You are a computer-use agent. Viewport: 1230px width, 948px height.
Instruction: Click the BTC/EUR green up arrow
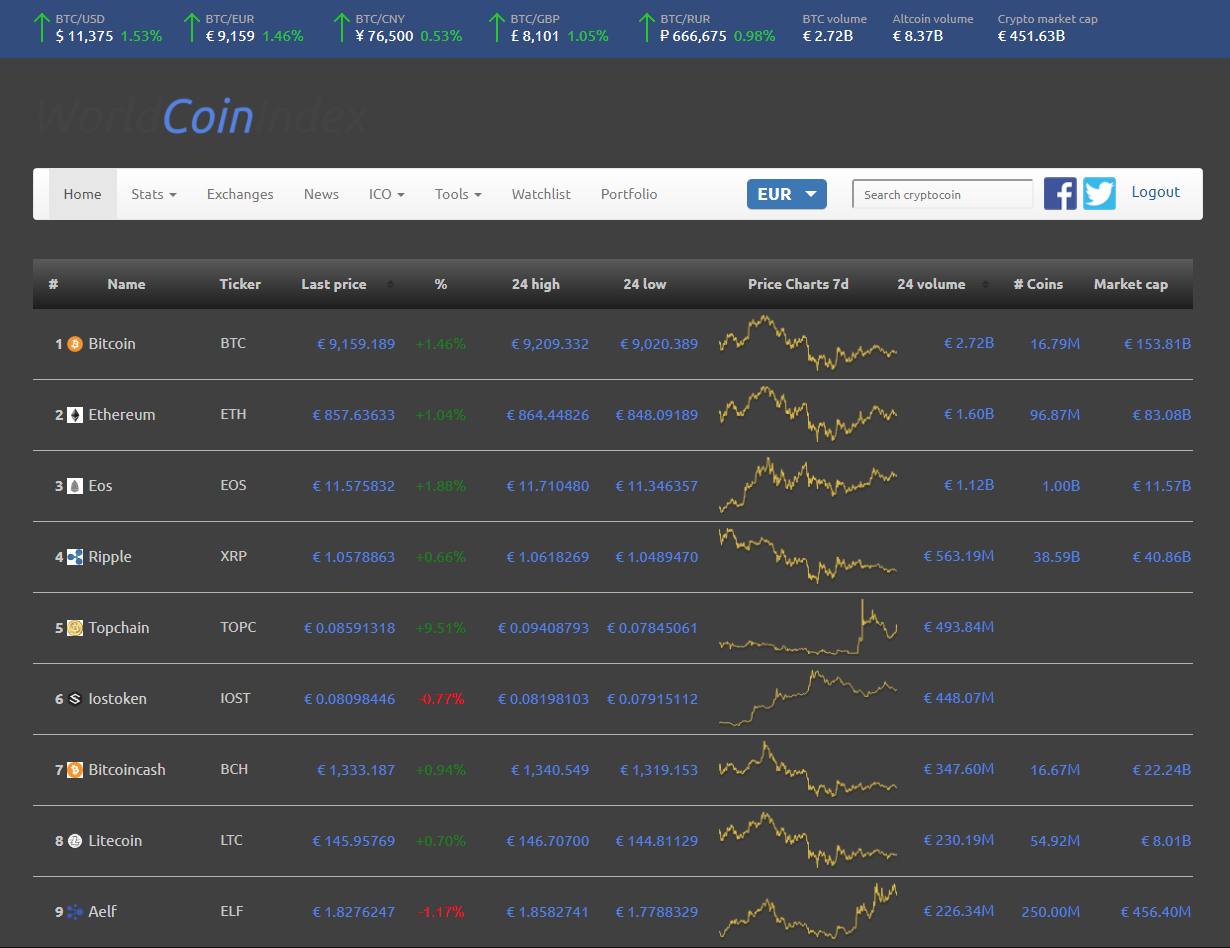pyautogui.click(x=192, y=27)
